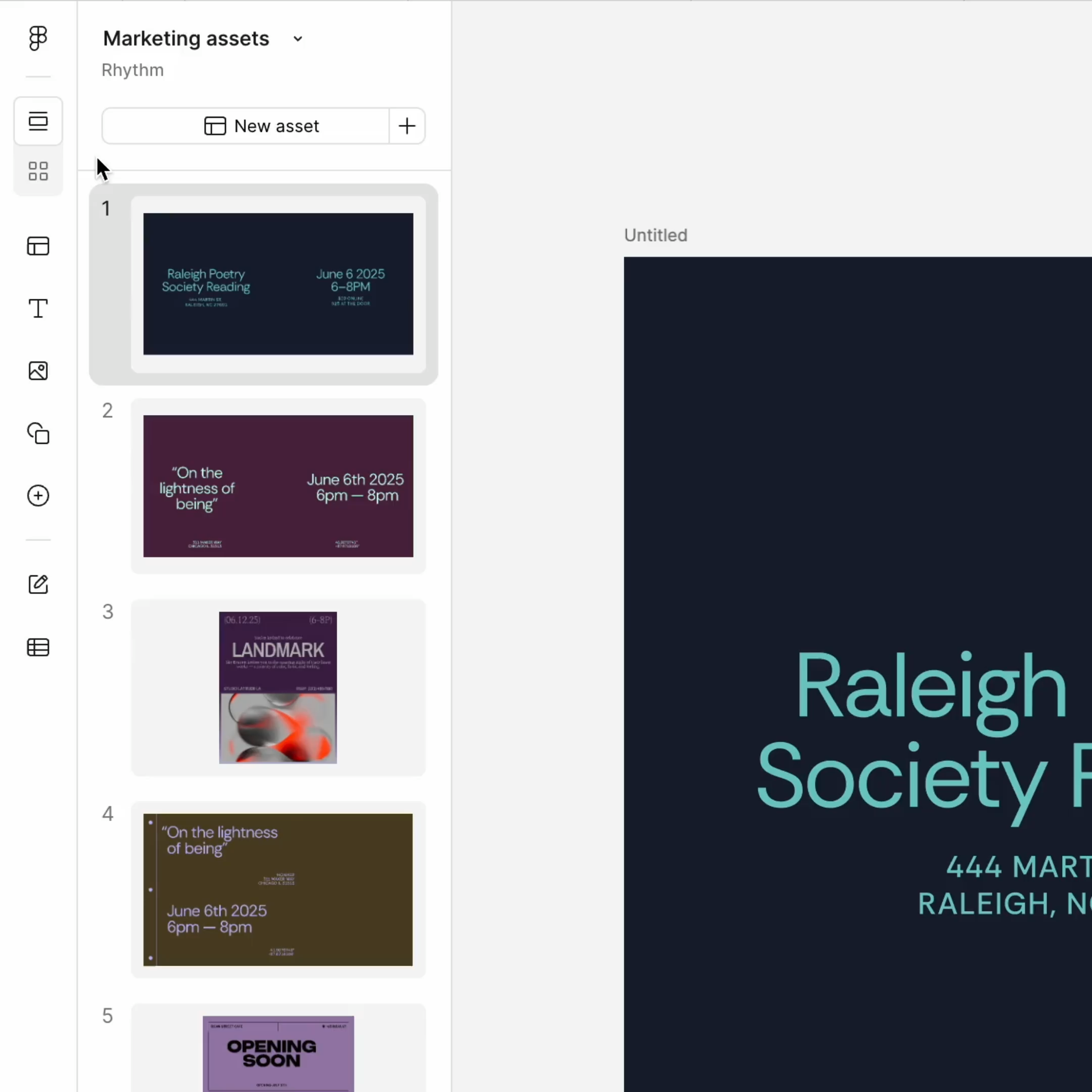Viewport: 1092px width, 1092px height.
Task: Open the Figma logo main menu
Action: coord(38,38)
